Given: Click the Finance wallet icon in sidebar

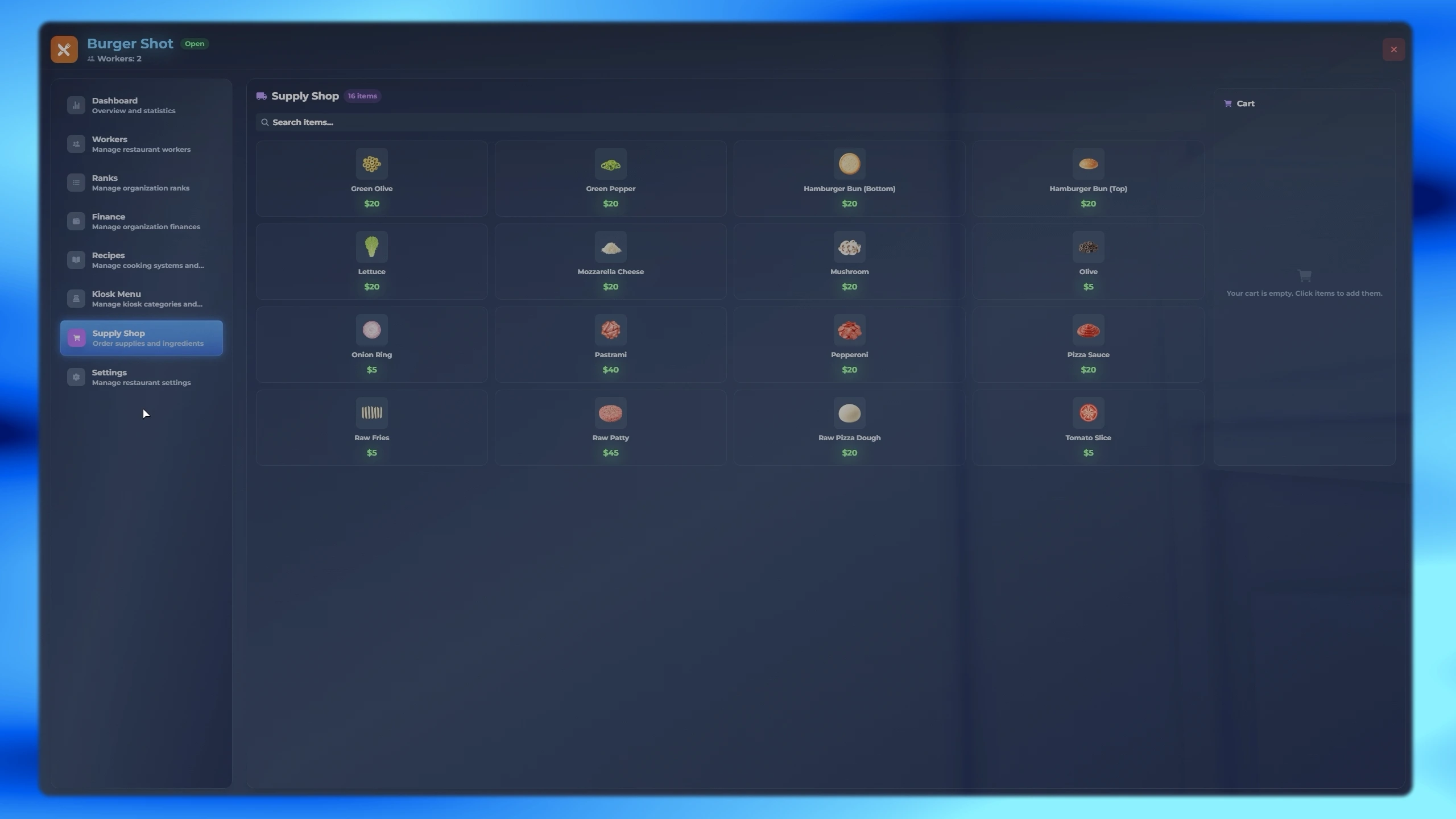Looking at the screenshot, I should 76,221.
